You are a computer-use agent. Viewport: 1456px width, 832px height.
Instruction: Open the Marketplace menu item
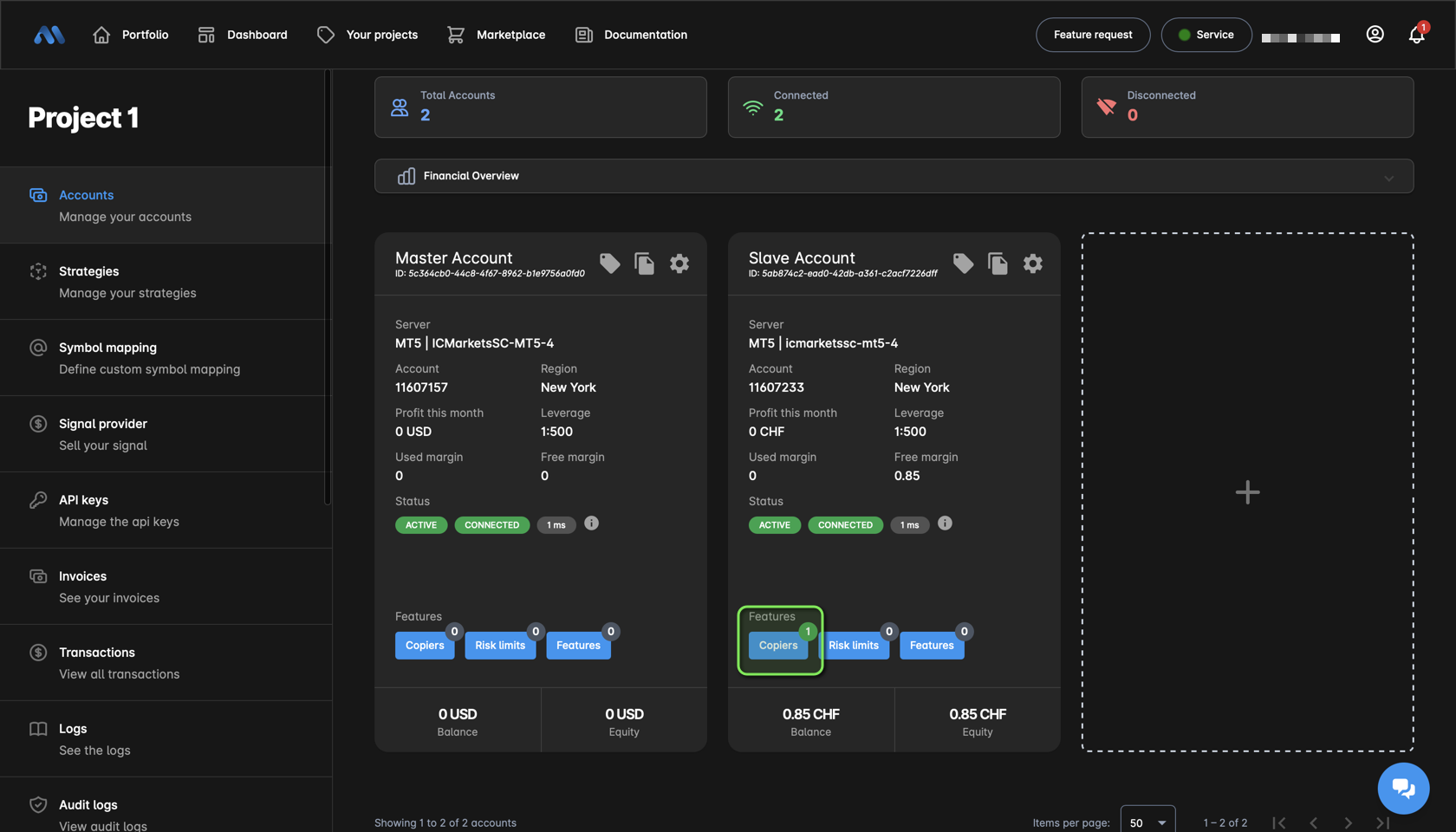(497, 35)
